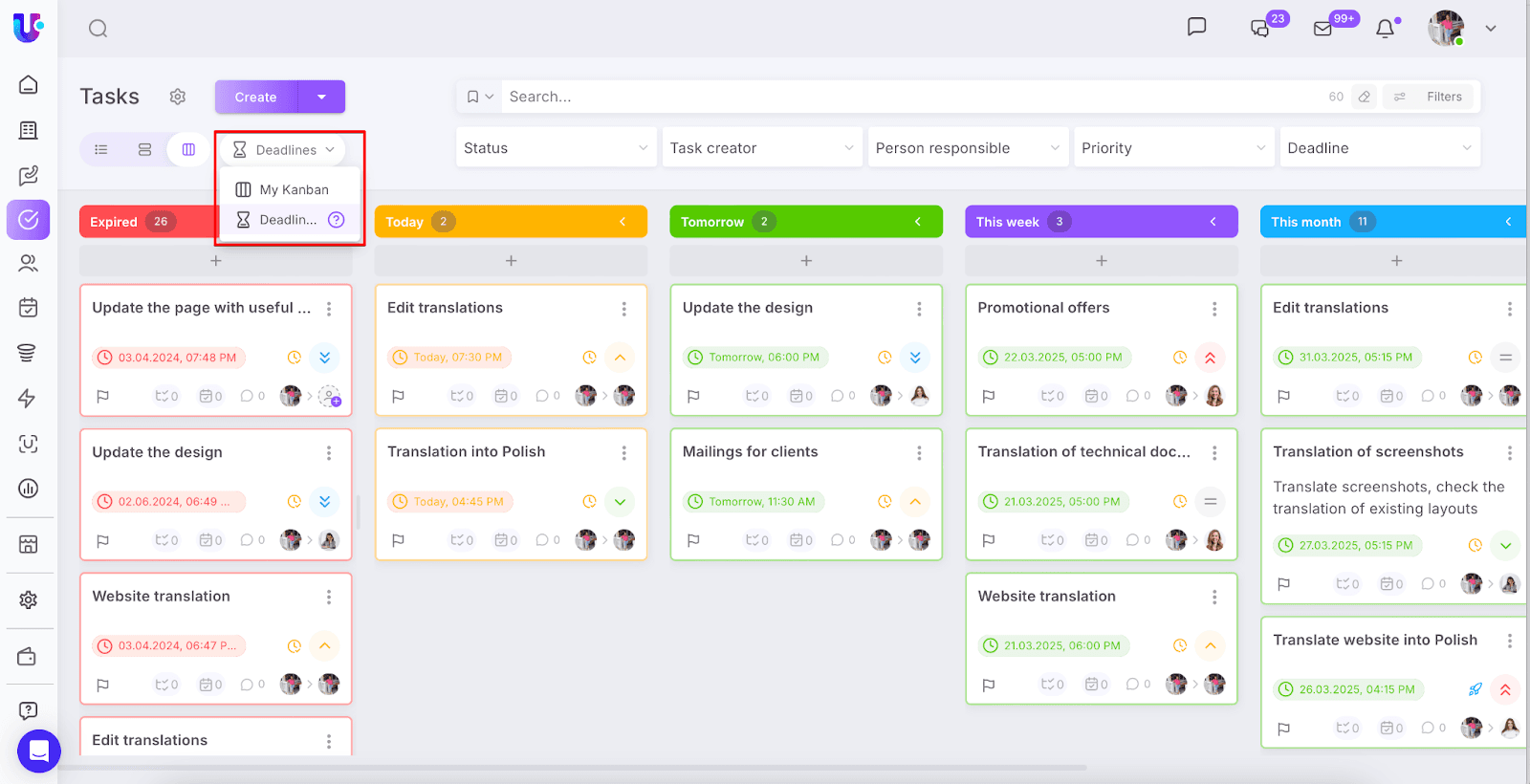The height and width of the screenshot is (784, 1530).
Task: Switch to the compact rows view toggle
Action: (145, 149)
